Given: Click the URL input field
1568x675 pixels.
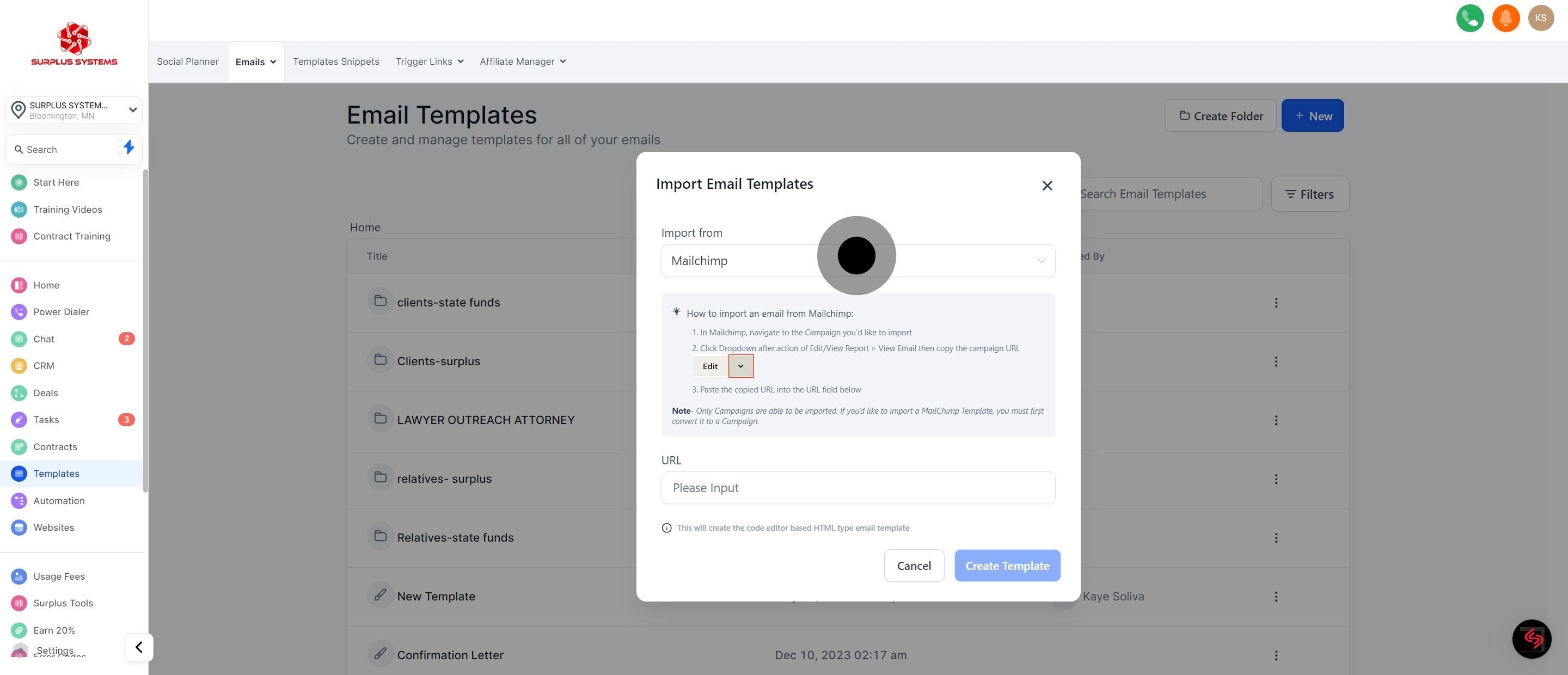Looking at the screenshot, I should [857, 488].
